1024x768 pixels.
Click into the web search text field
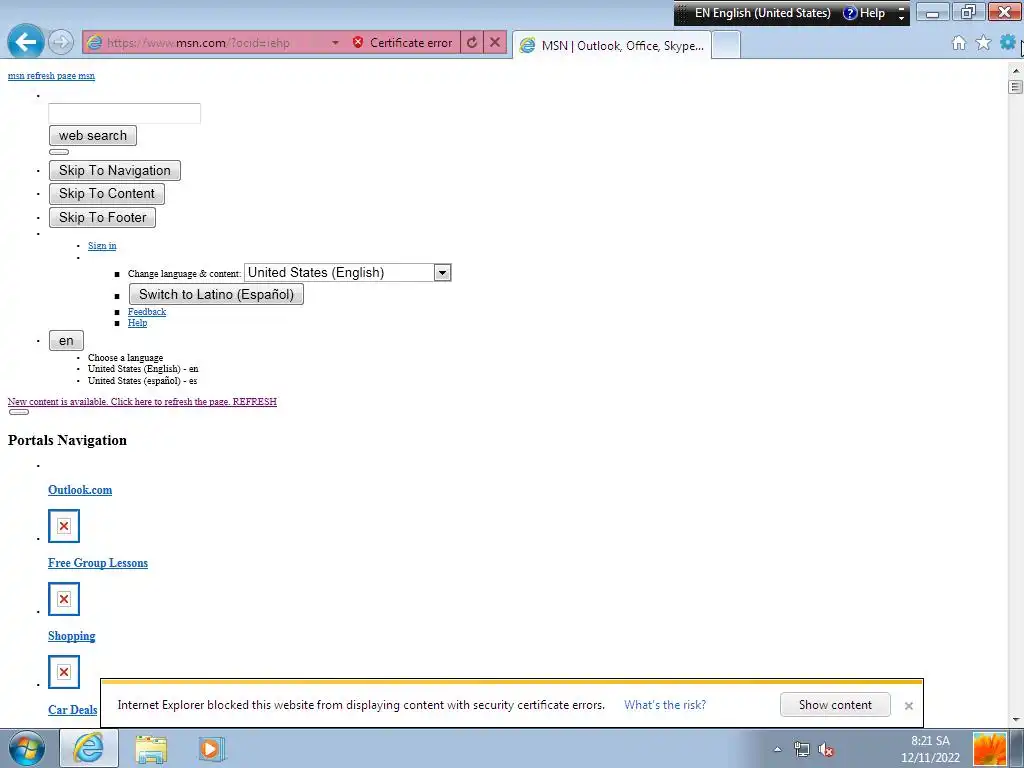(x=125, y=113)
